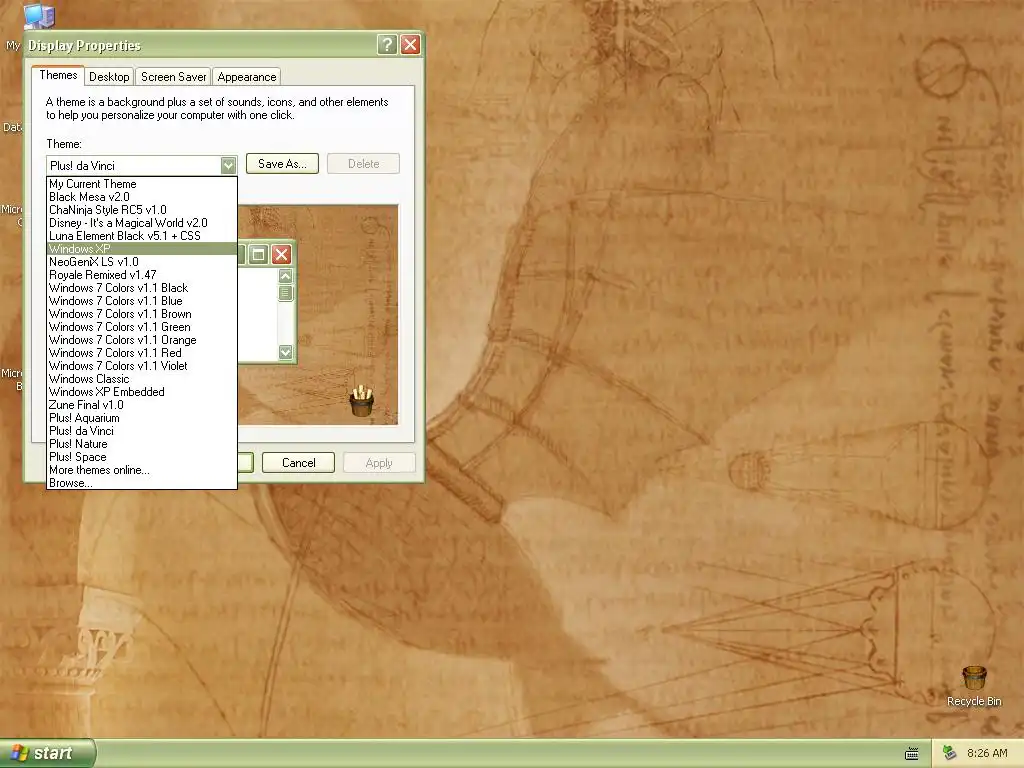Click the My Computer desktop icon
The image size is (1024, 768).
(x=38, y=16)
